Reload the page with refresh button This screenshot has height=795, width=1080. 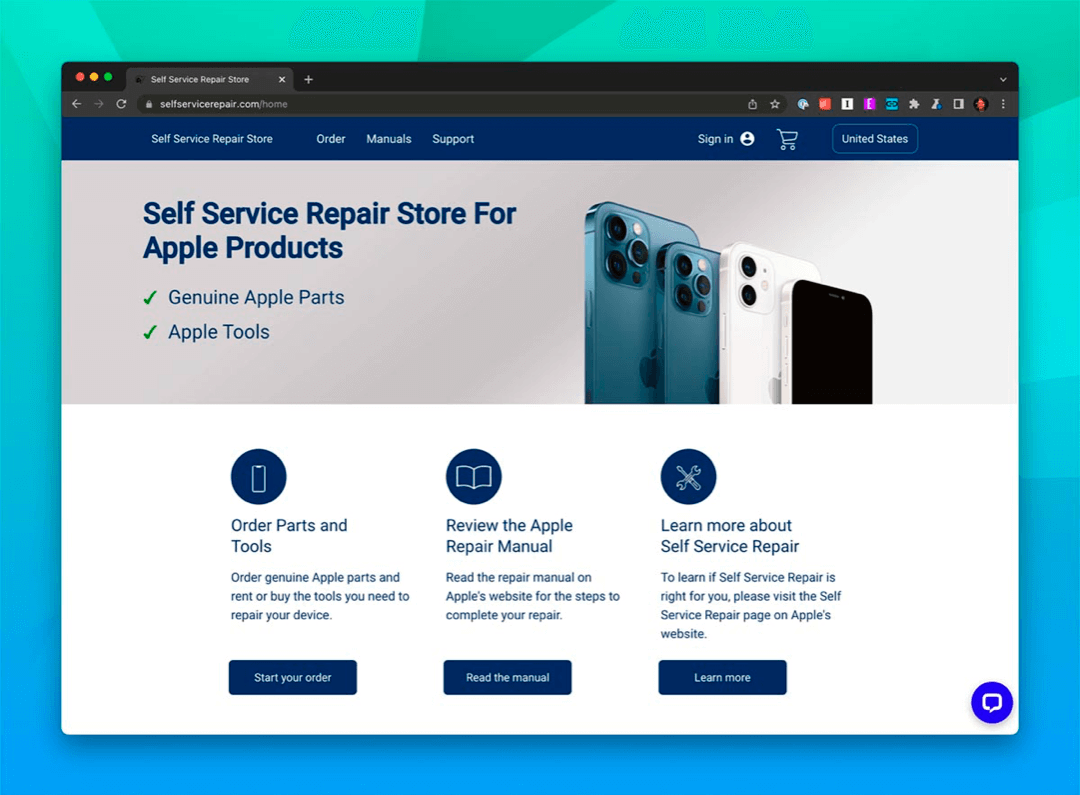pos(121,104)
